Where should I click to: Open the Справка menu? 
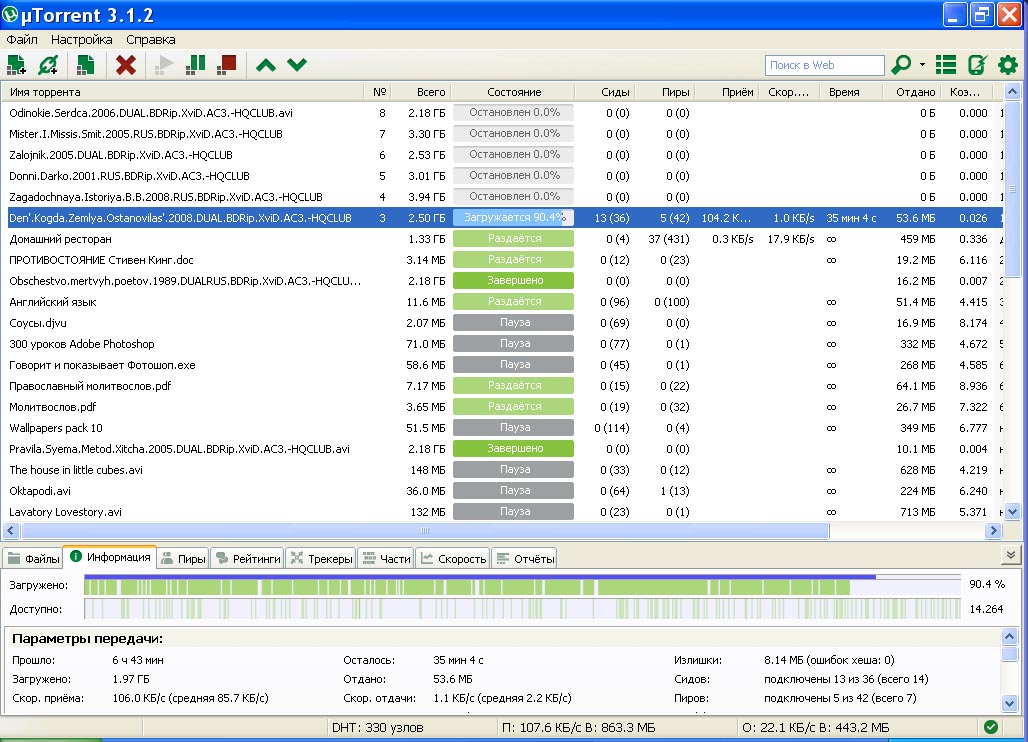(x=150, y=40)
